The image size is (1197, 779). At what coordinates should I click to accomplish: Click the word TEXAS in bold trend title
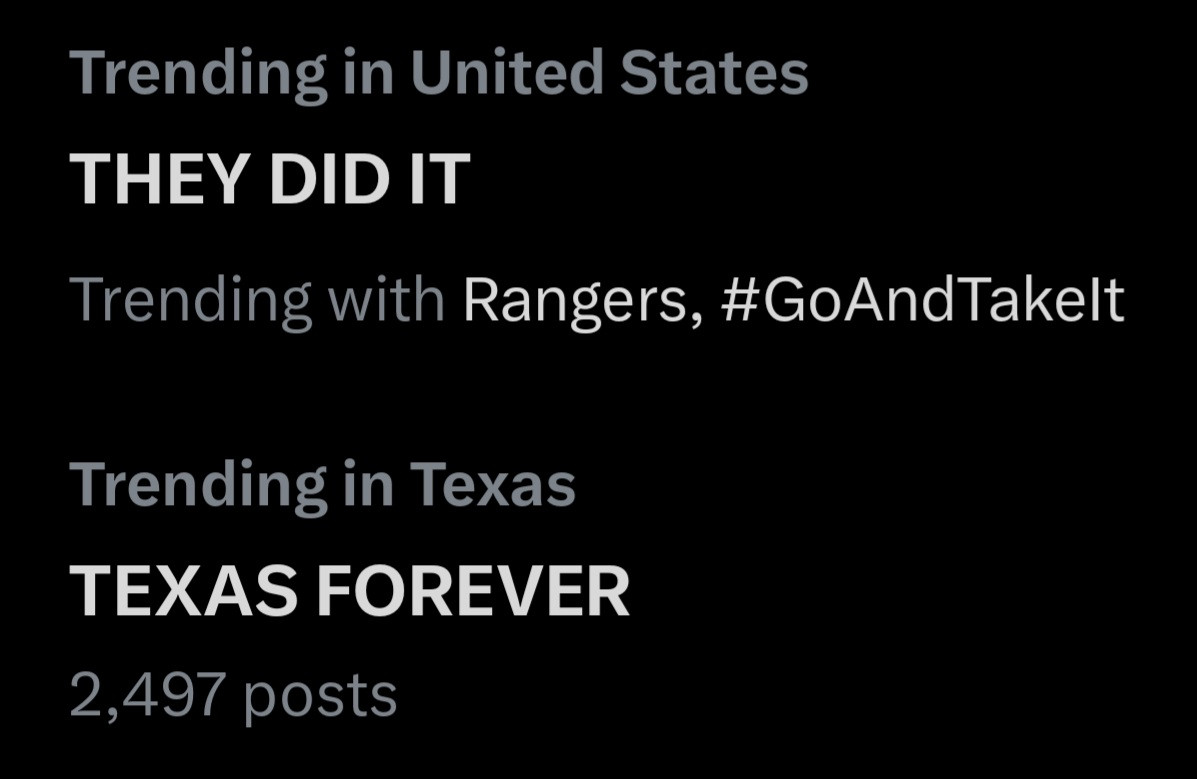coord(185,591)
